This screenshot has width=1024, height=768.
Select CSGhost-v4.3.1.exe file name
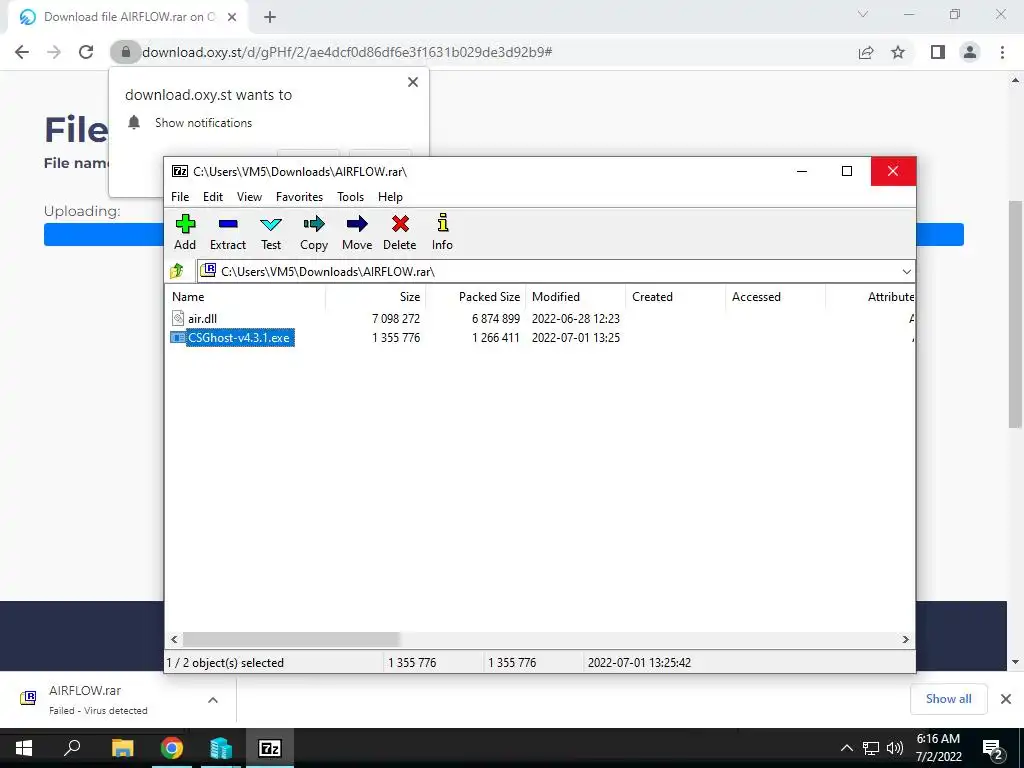point(239,338)
